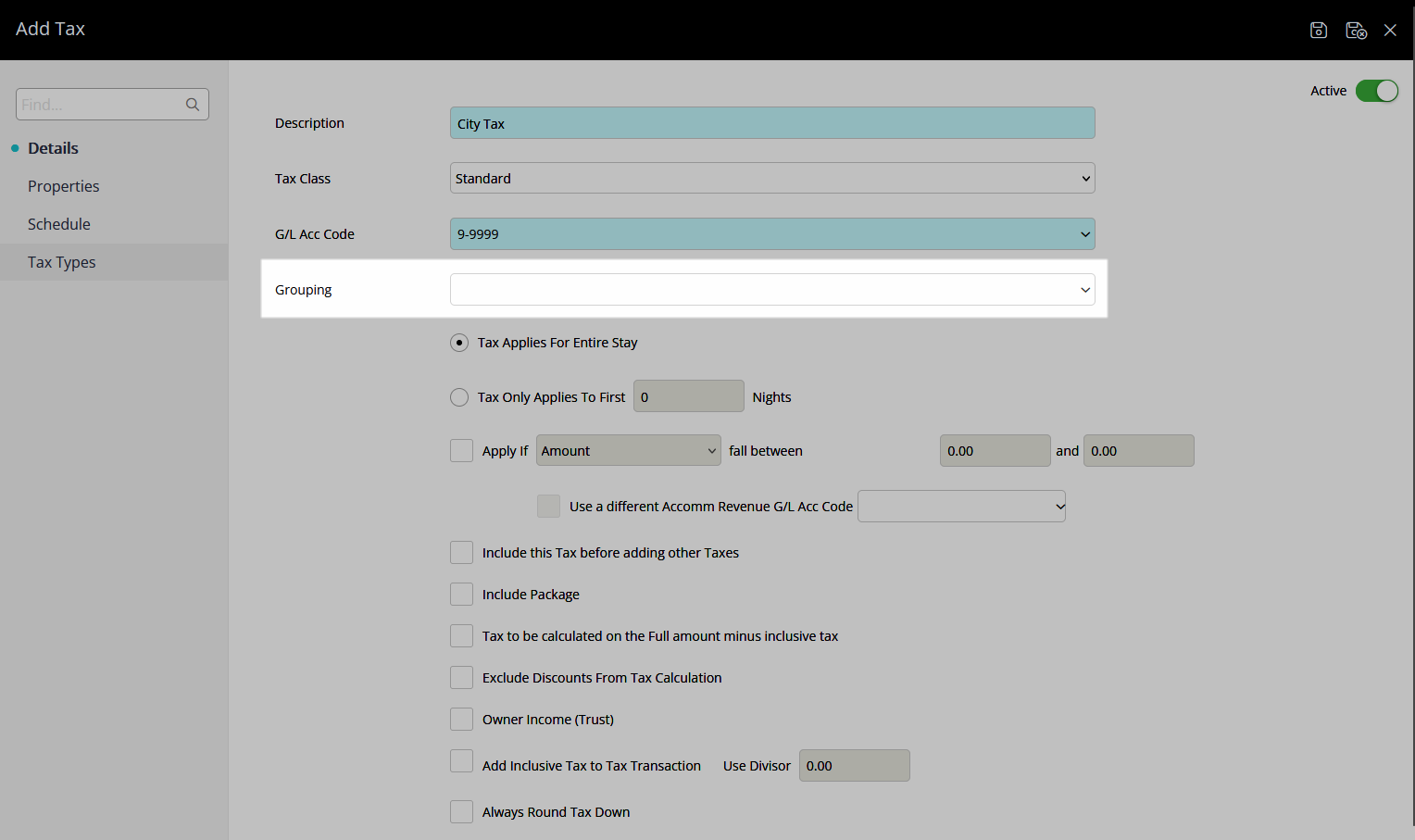Check Tax calculated on Full amount minus inclusive tax
The height and width of the screenshot is (840, 1415).
(461, 635)
